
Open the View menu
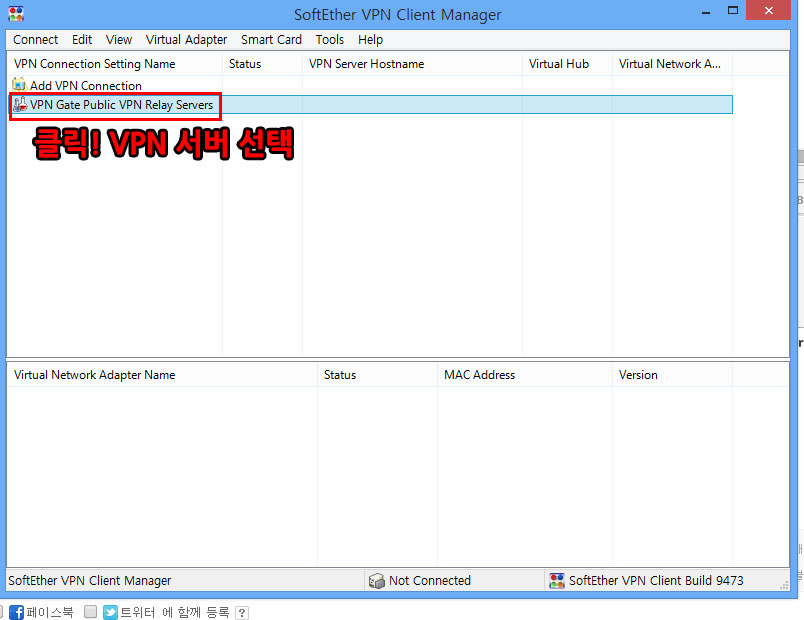[x=118, y=39]
